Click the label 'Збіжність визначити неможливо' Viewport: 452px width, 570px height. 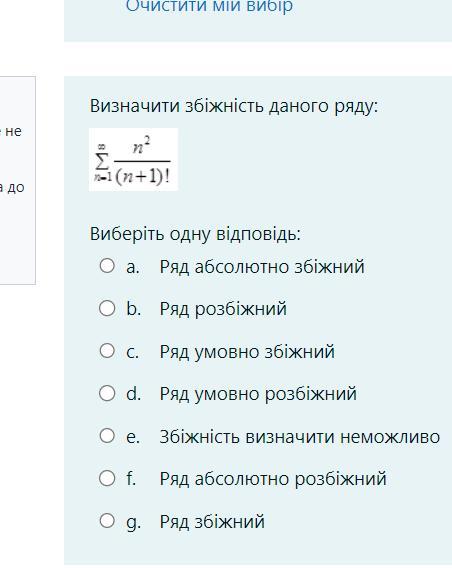point(300,437)
